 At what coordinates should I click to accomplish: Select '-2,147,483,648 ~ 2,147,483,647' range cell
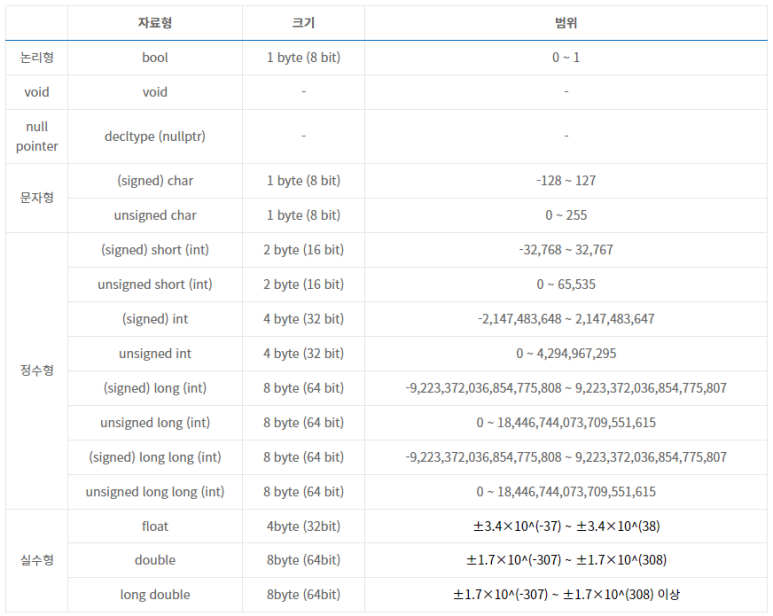[x=566, y=319]
